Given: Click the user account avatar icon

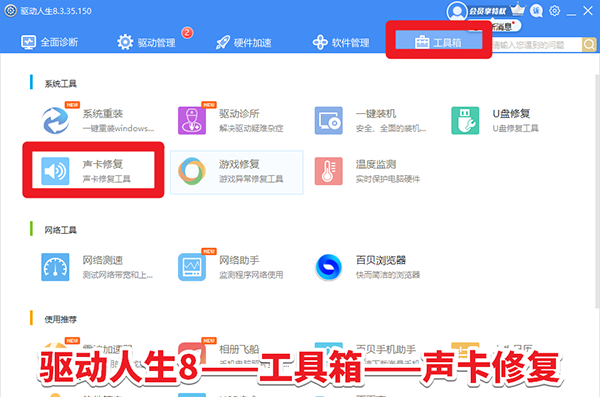Looking at the screenshot, I should pyautogui.click(x=457, y=11).
